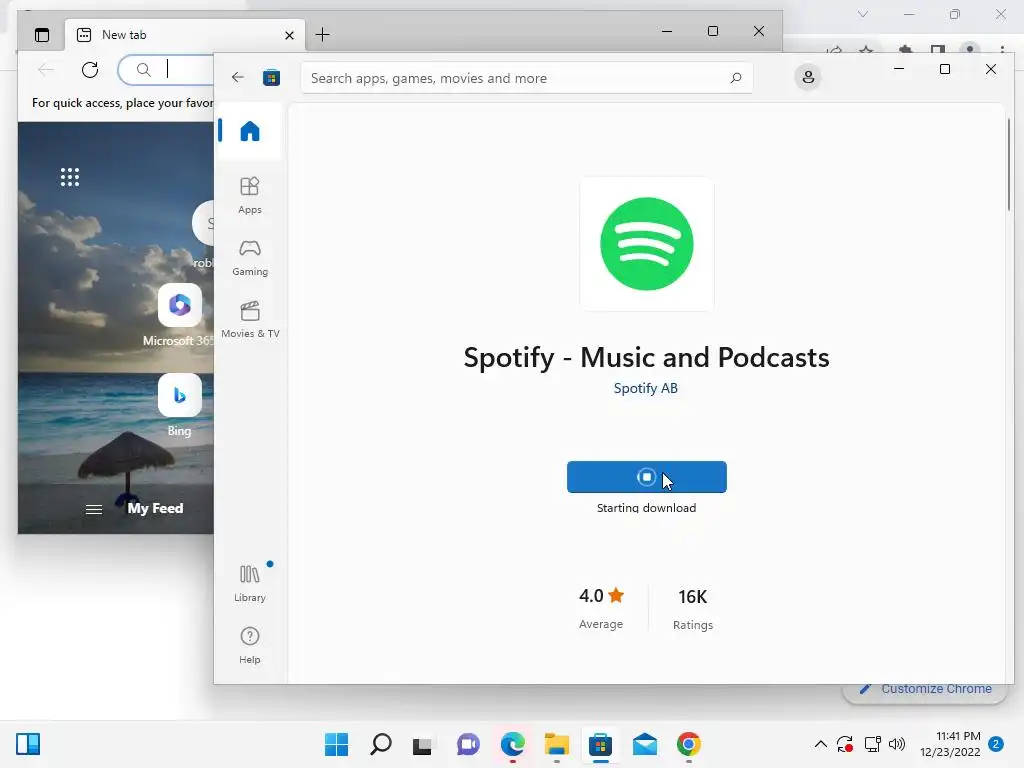1024x768 pixels.
Task: Close the Edge New tab
Action: (x=289, y=35)
